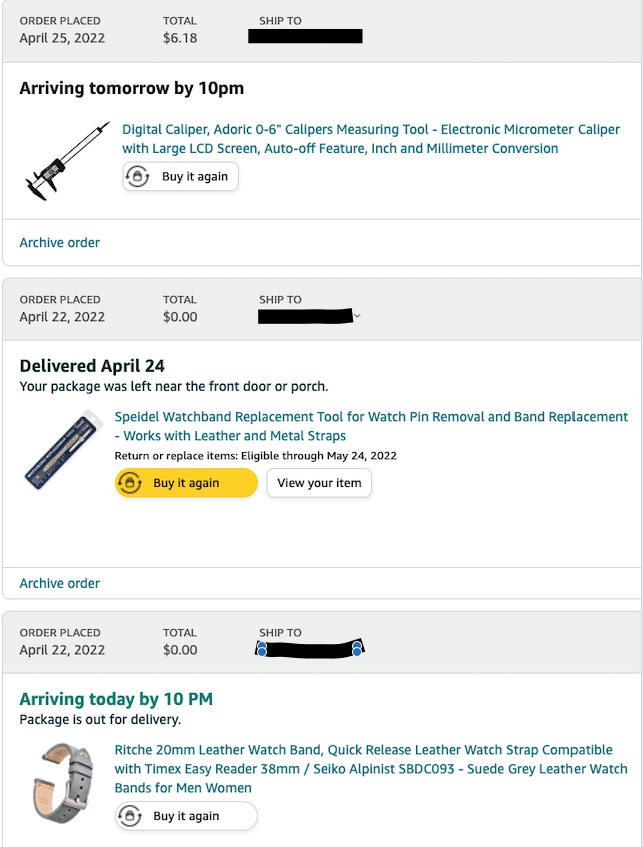Click the reorder icon on the yellow Speidel button
643x847 pixels.
click(x=129, y=483)
